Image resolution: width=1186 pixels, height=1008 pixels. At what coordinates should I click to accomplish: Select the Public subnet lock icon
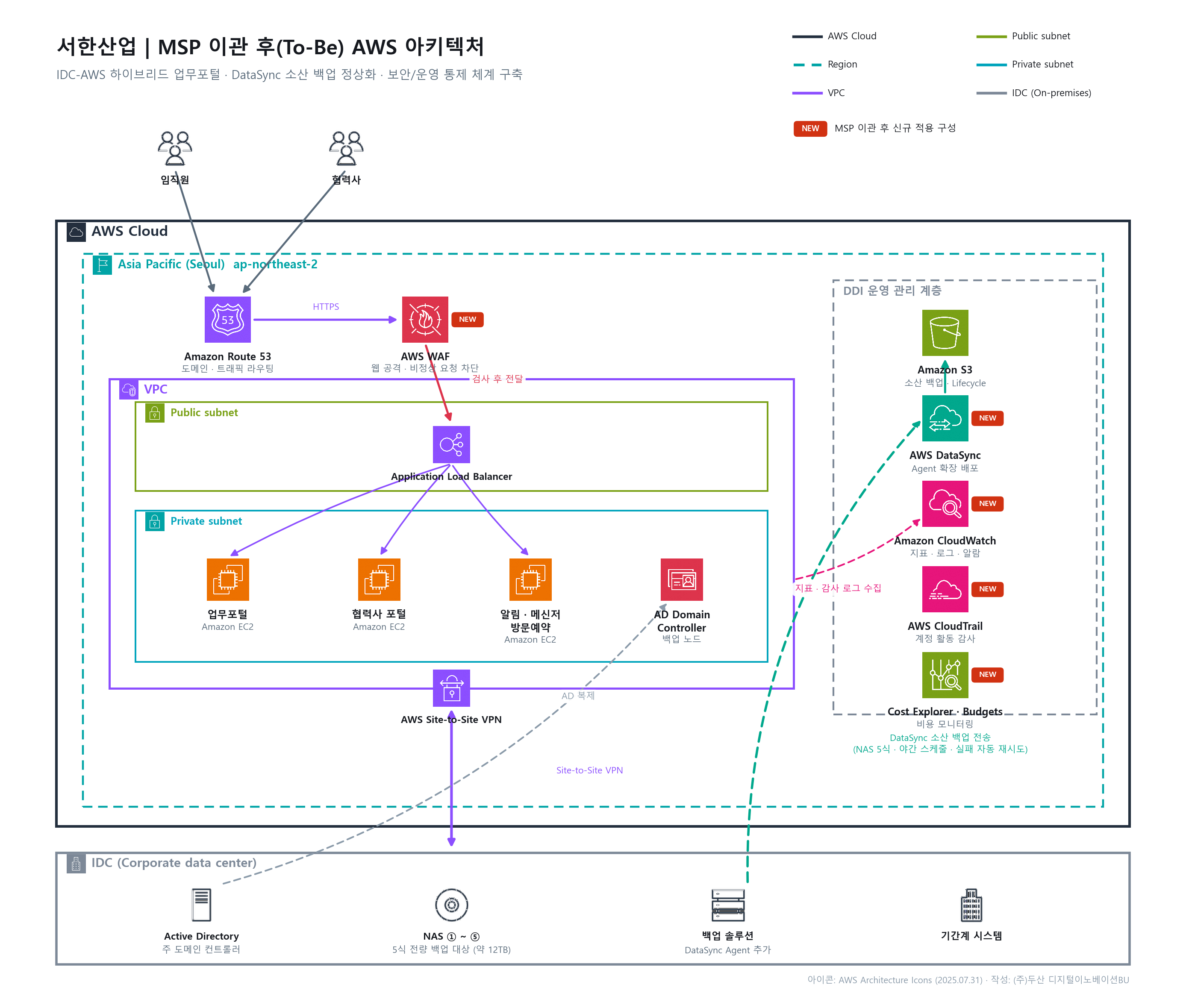[x=155, y=413]
